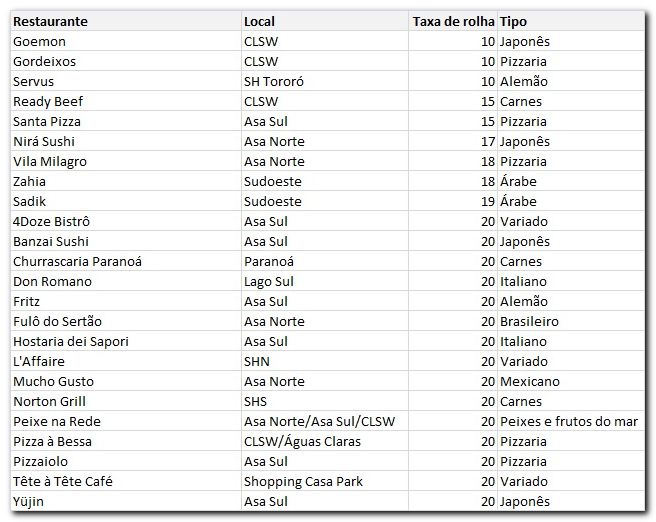This screenshot has width=656, height=522.
Task: Select the Ready Beef cell
Action: [x=48, y=101]
